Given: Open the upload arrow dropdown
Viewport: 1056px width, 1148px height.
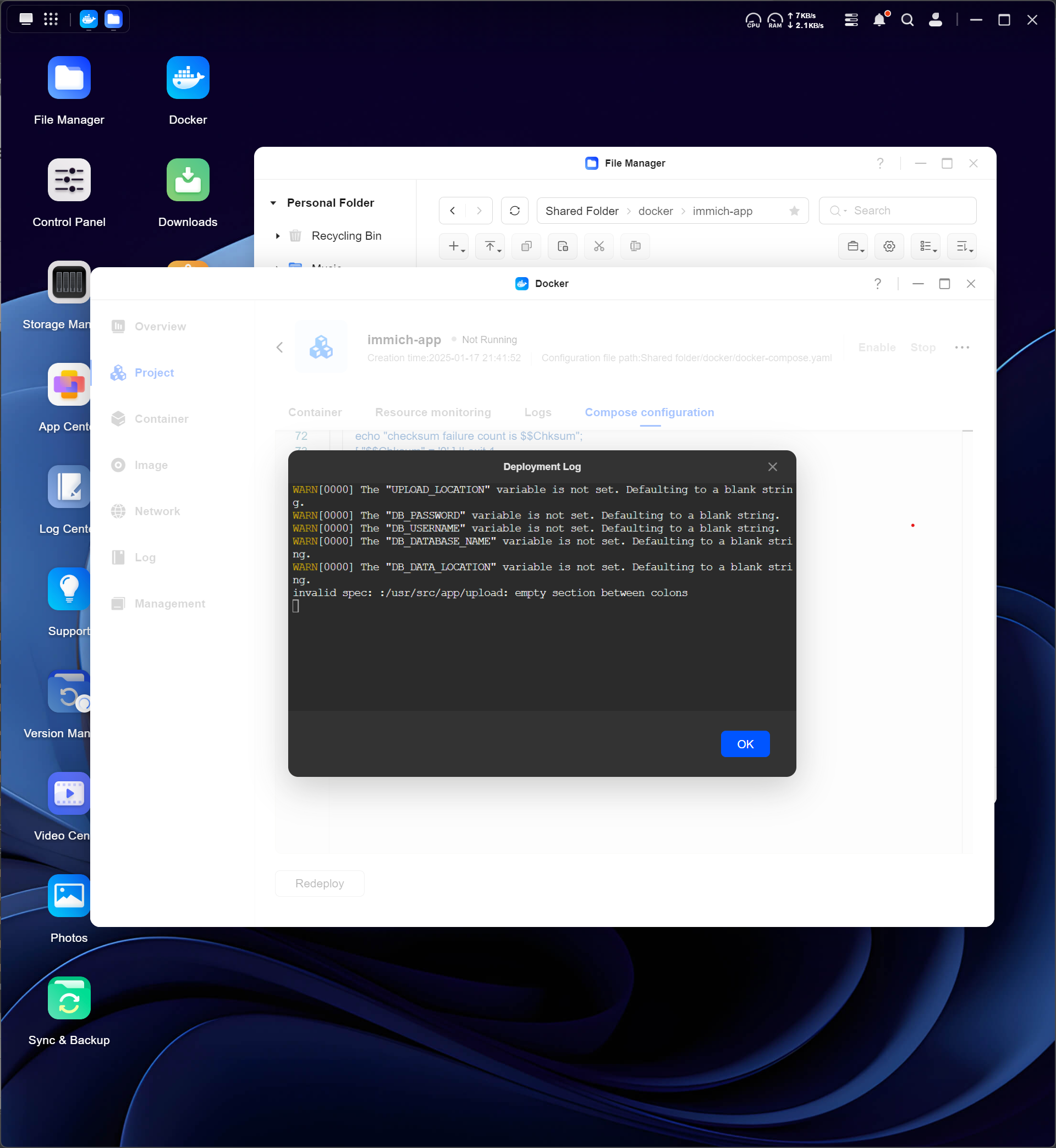Looking at the screenshot, I should tap(491, 246).
